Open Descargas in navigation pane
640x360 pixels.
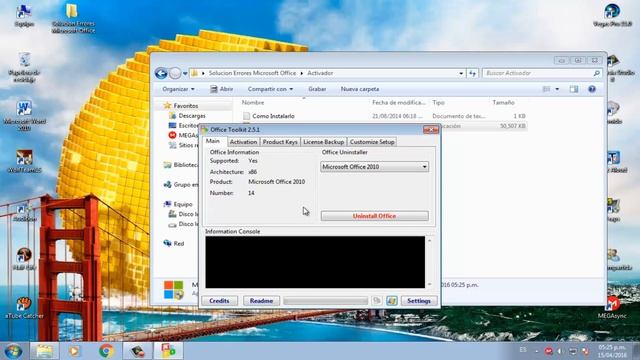(x=192, y=116)
